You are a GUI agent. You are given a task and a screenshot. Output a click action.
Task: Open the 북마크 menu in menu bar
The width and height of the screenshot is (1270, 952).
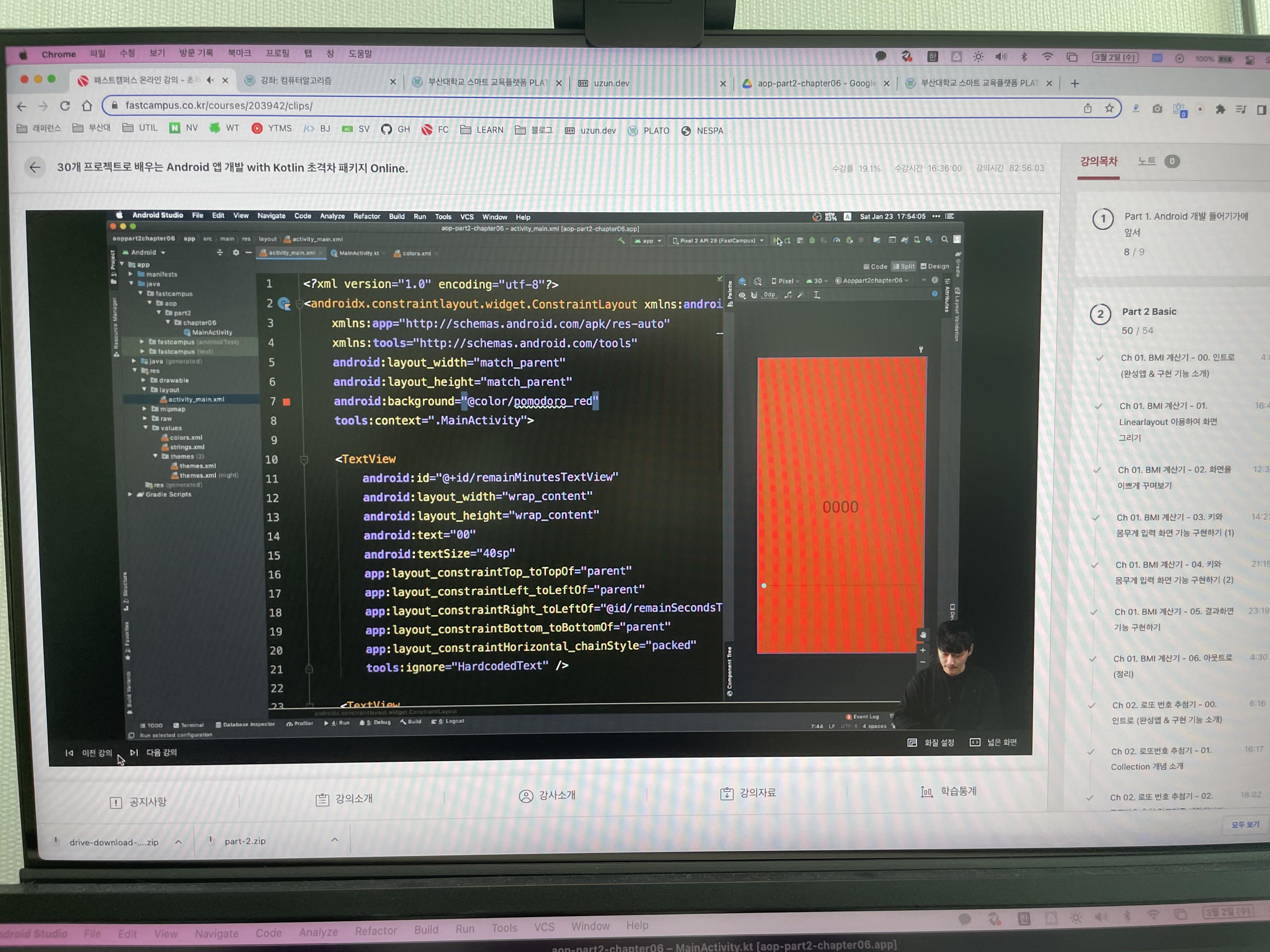click(239, 53)
